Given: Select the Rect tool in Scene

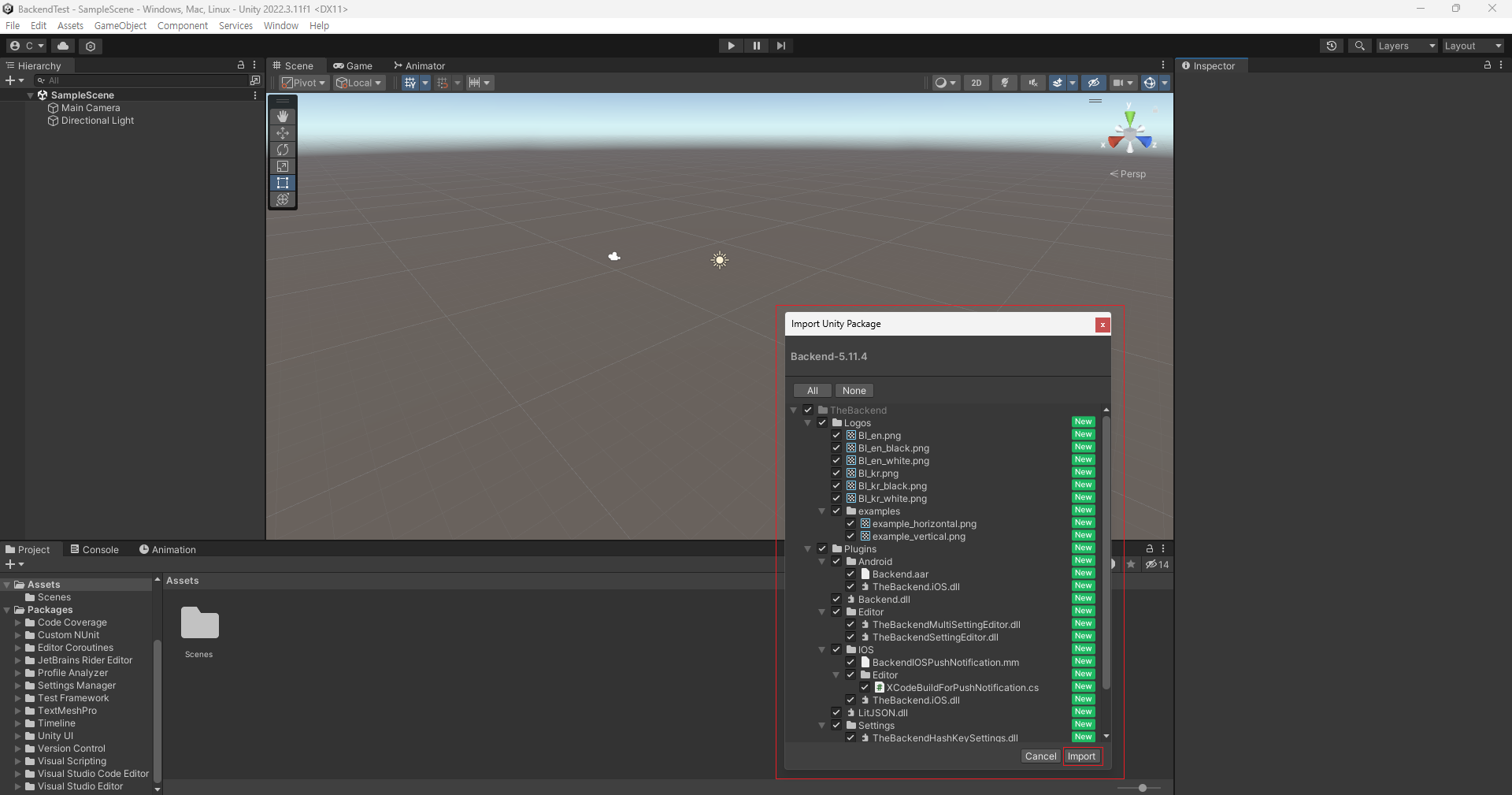Looking at the screenshot, I should [283, 183].
